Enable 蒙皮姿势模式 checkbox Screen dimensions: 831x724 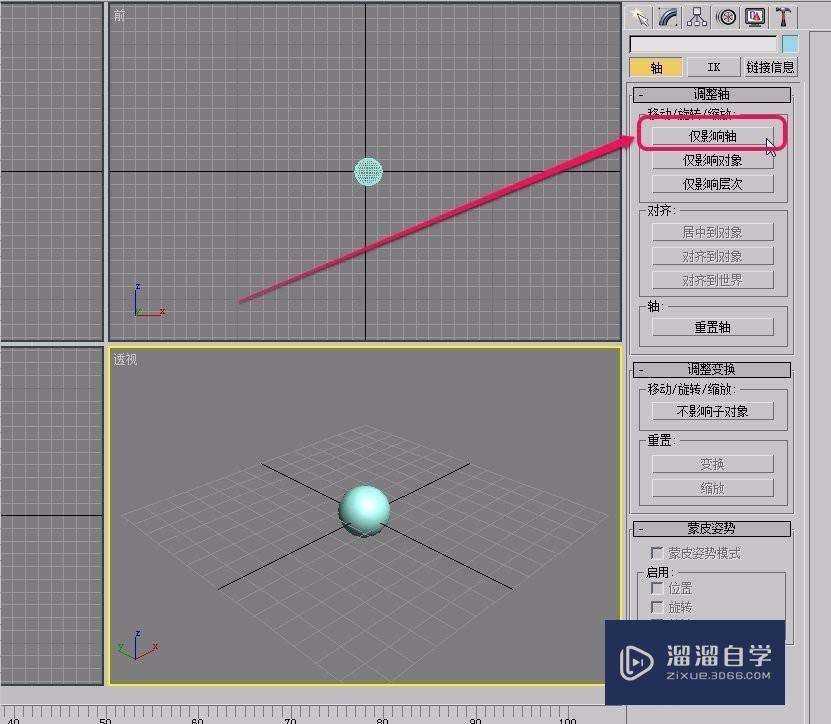click(x=657, y=553)
